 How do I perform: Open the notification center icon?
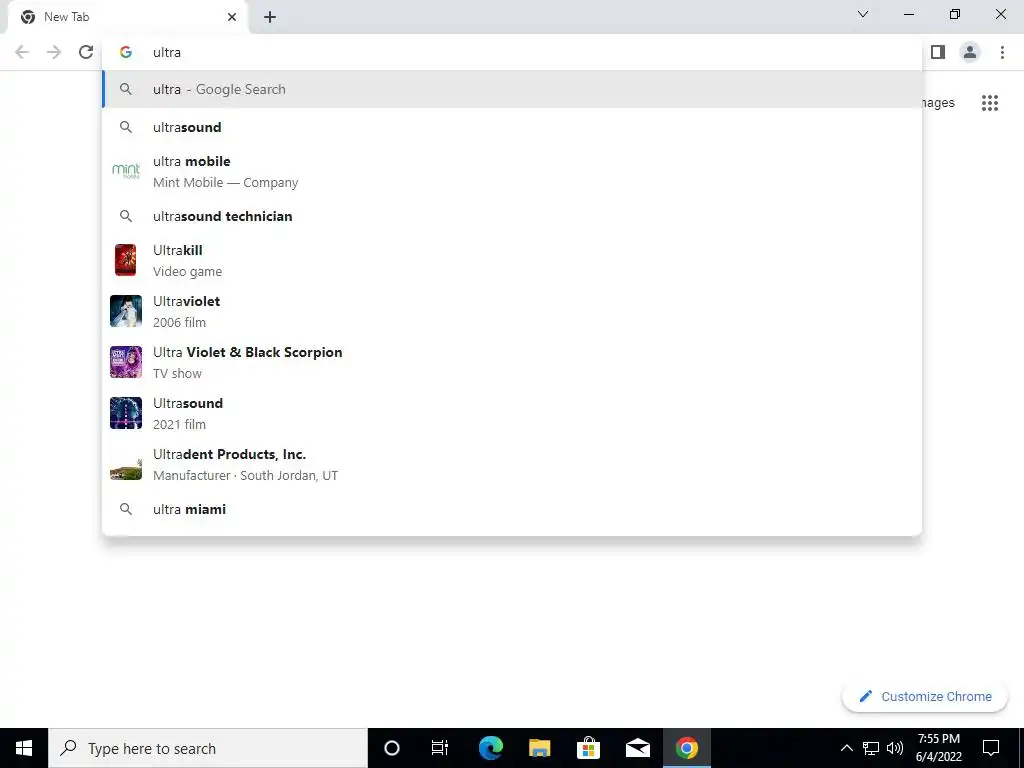coord(991,748)
